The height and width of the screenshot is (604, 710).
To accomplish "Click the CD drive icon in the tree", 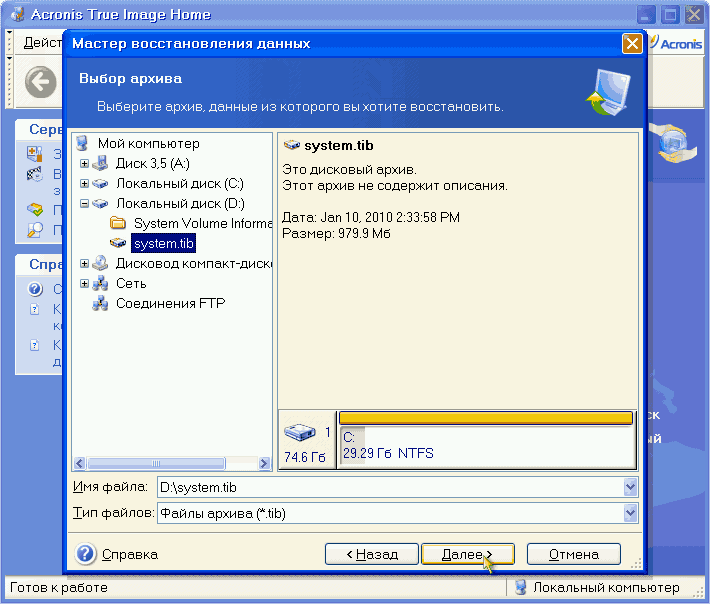I will (x=100, y=263).
